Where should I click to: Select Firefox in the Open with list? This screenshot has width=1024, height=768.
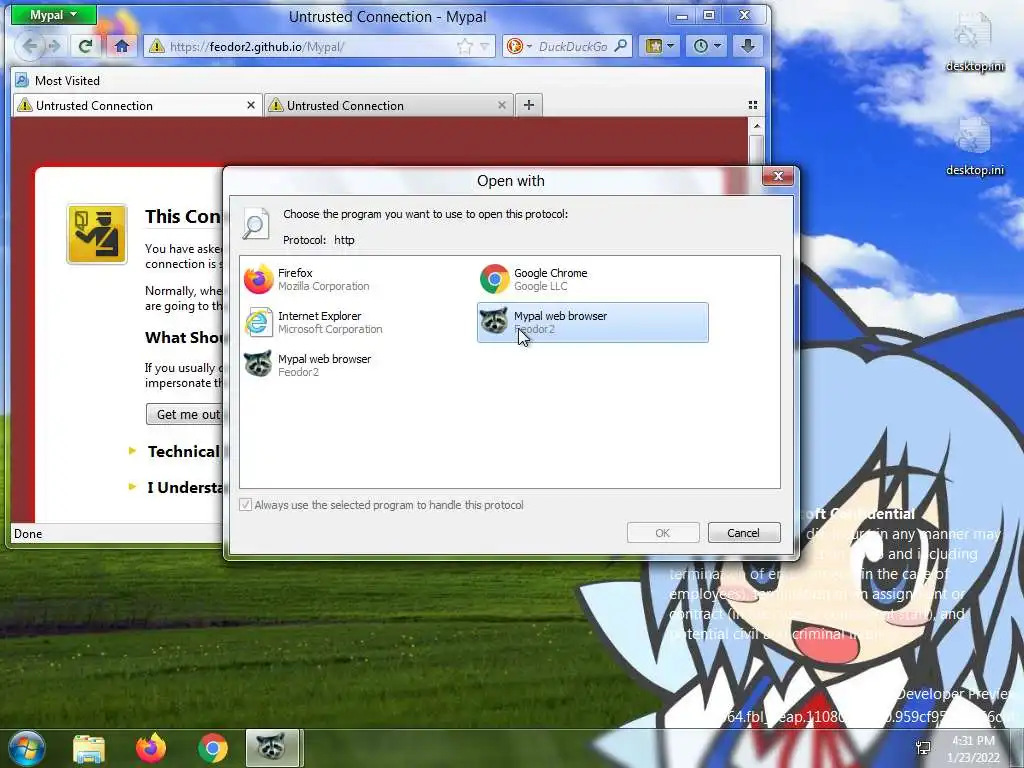[x=357, y=280]
